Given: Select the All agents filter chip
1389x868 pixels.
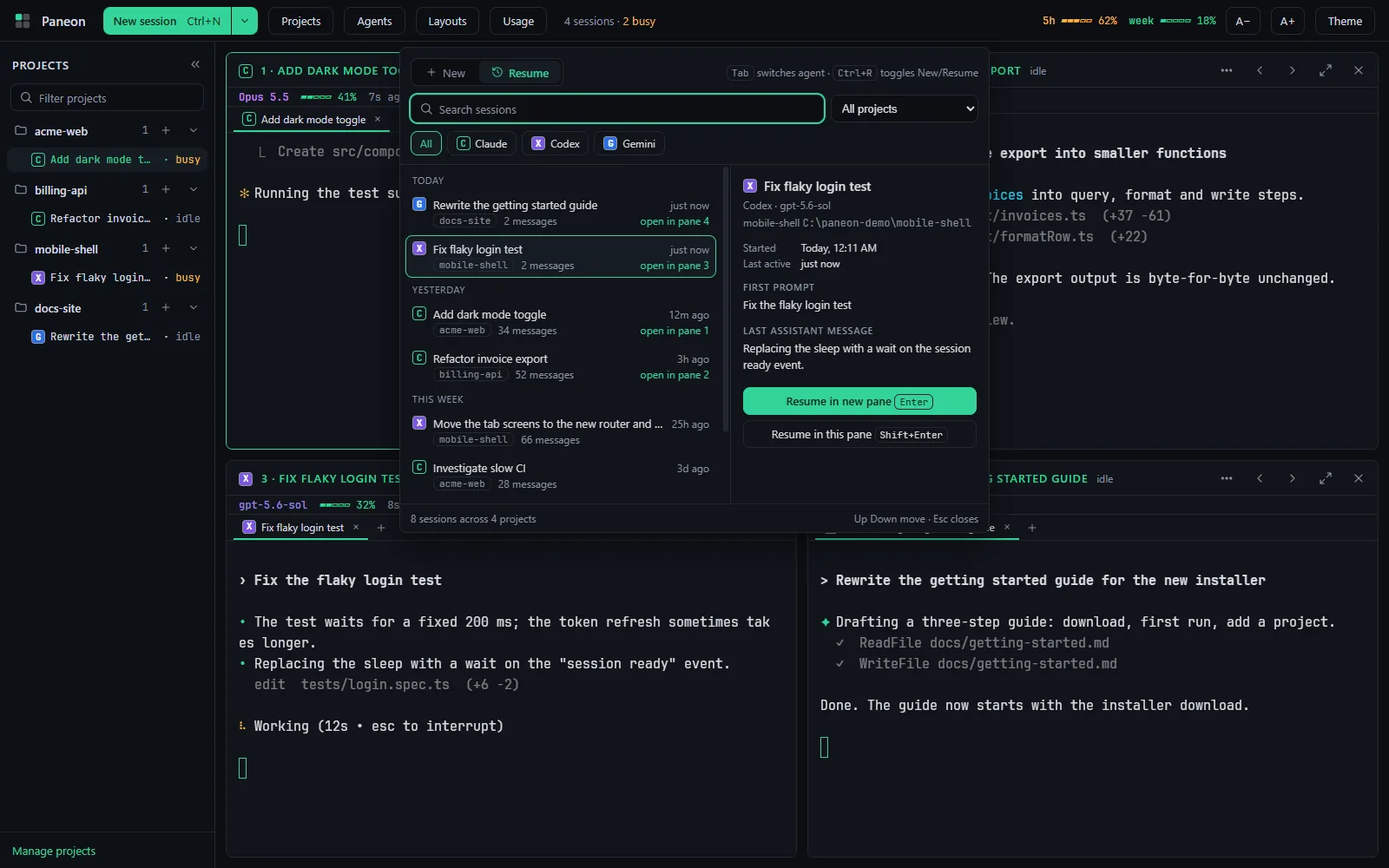Looking at the screenshot, I should point(426,144).
